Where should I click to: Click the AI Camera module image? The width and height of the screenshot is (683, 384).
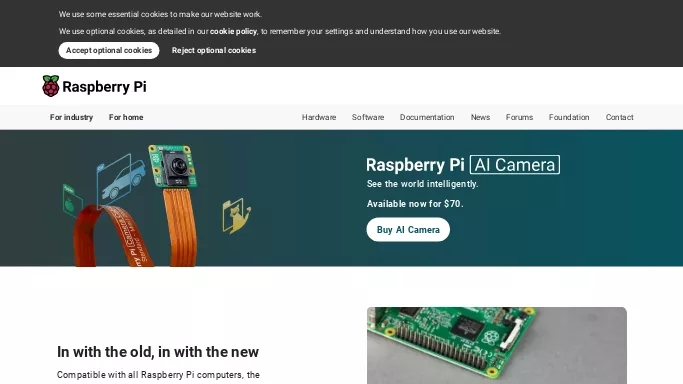pyautogui.click(x=173, y=166)
